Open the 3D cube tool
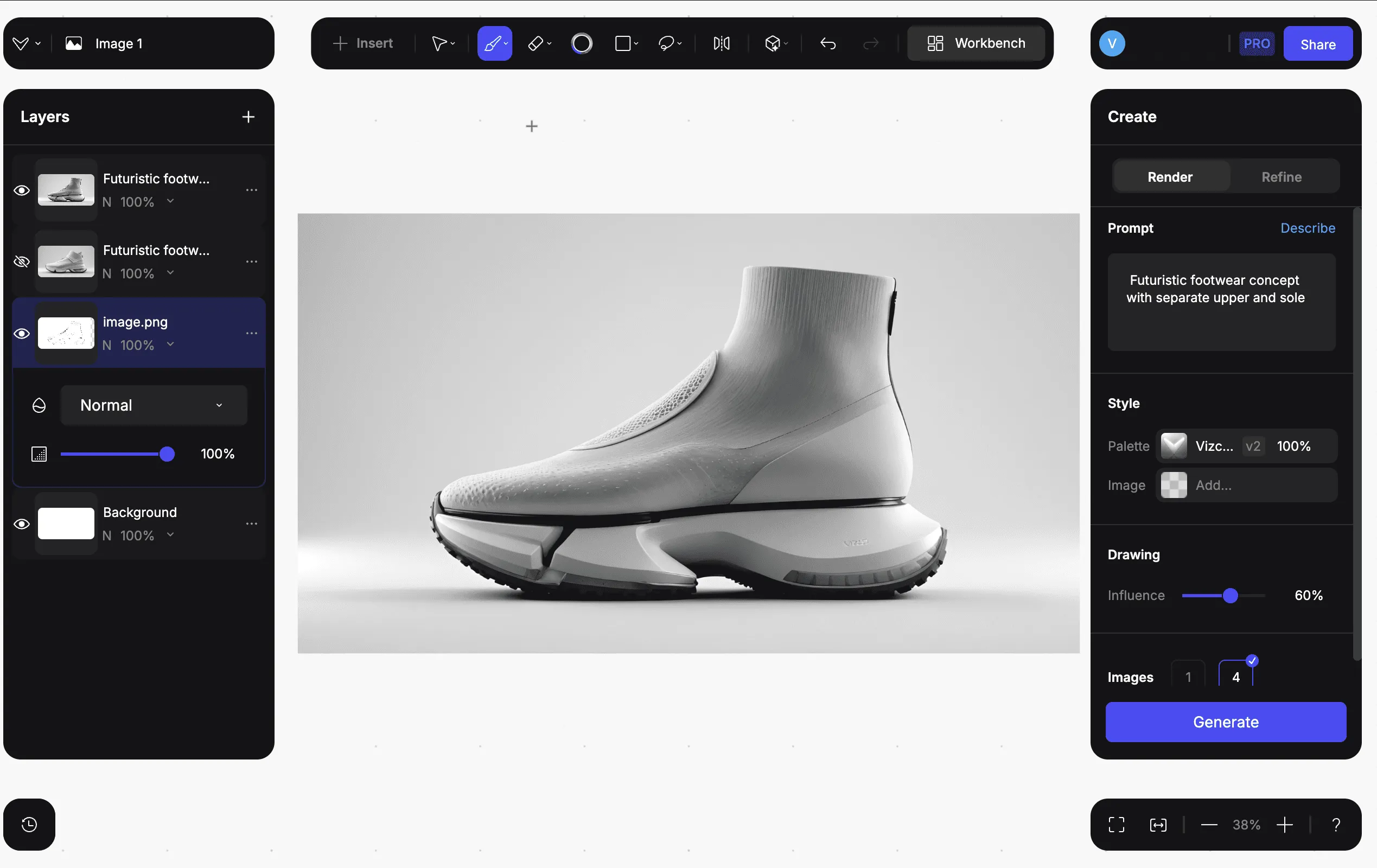This screenshot has width=1377, height=868. (772, 43)
